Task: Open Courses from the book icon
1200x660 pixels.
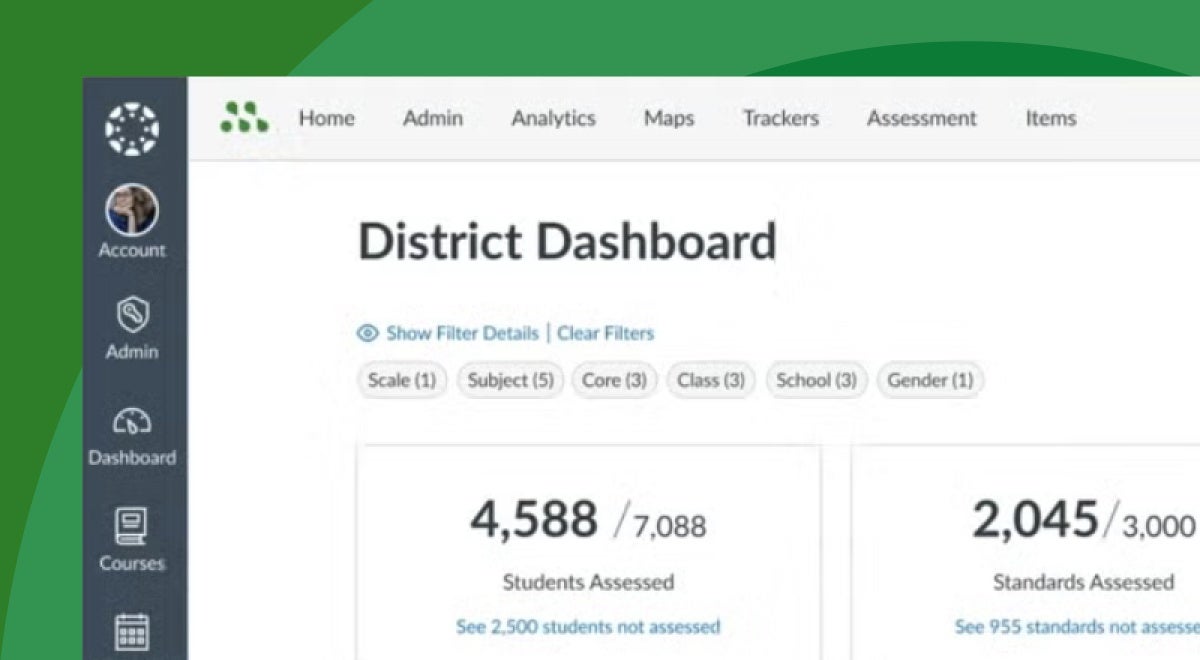Action: 132,525
